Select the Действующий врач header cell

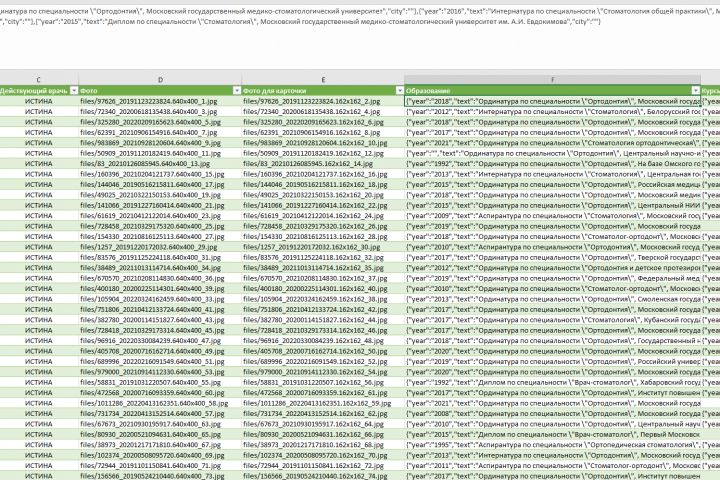39,91
